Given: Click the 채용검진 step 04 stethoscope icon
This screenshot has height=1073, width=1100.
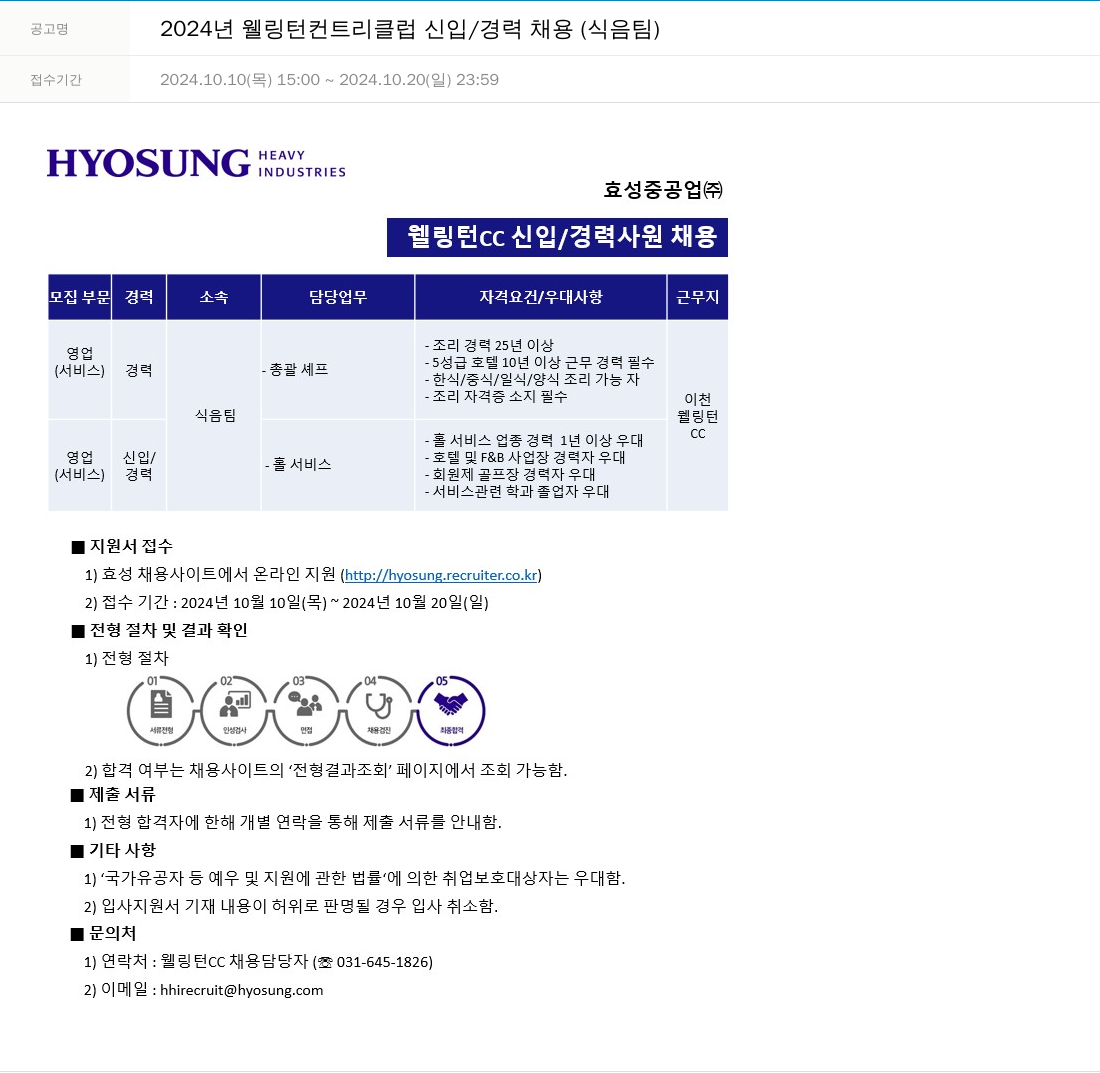Looking at the screenshot, I should (379, 710).
